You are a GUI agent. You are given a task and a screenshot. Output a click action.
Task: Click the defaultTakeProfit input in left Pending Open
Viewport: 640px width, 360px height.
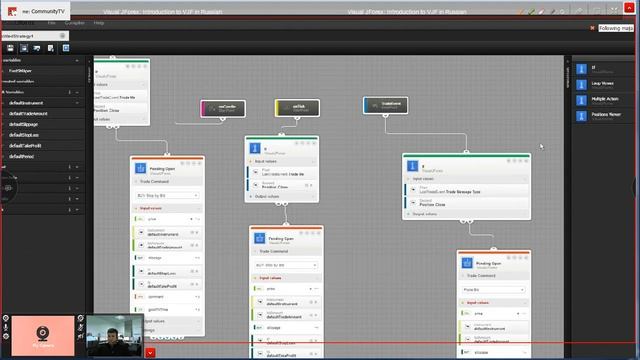167,284
